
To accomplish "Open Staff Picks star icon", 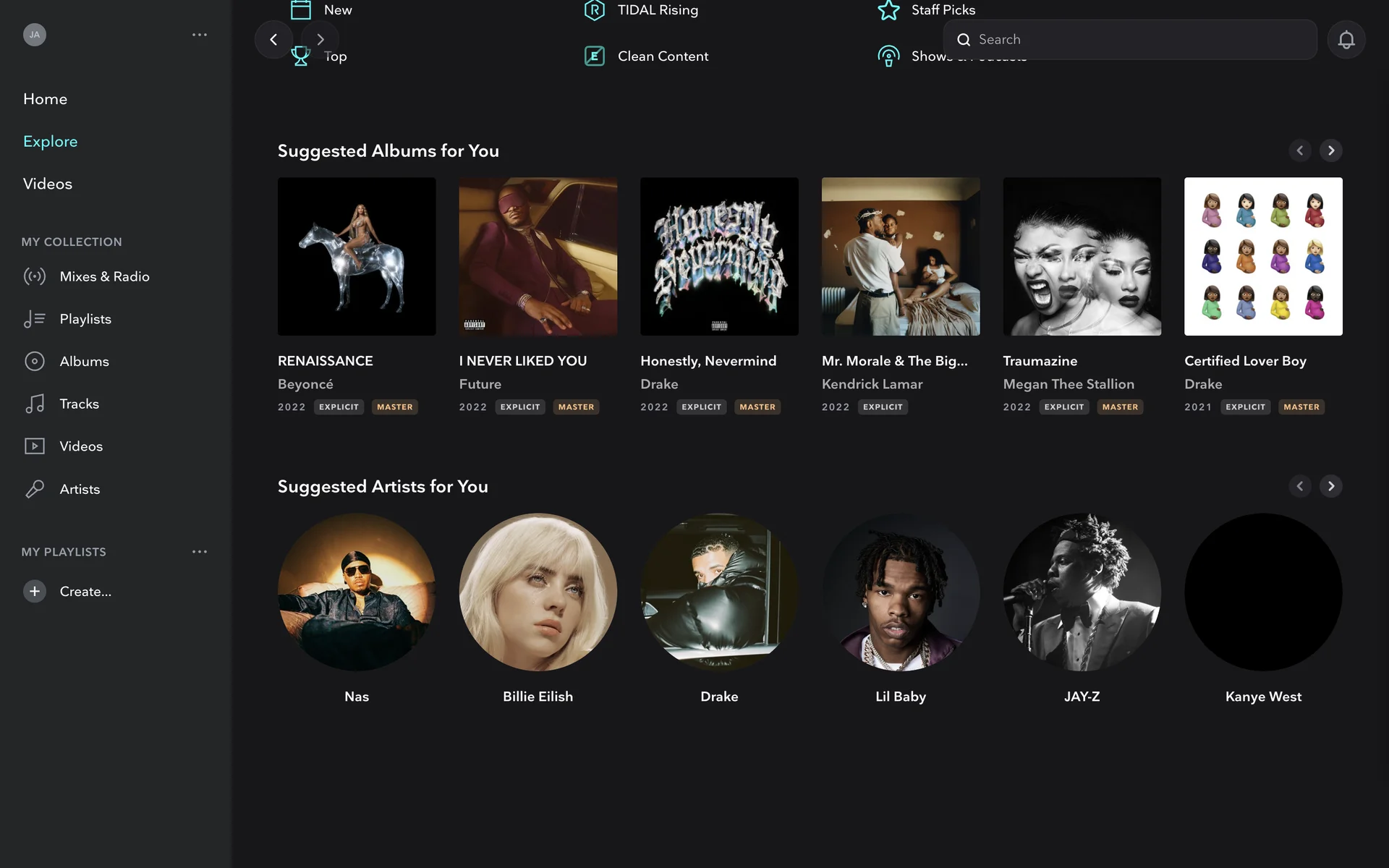I will pos(888,10).
